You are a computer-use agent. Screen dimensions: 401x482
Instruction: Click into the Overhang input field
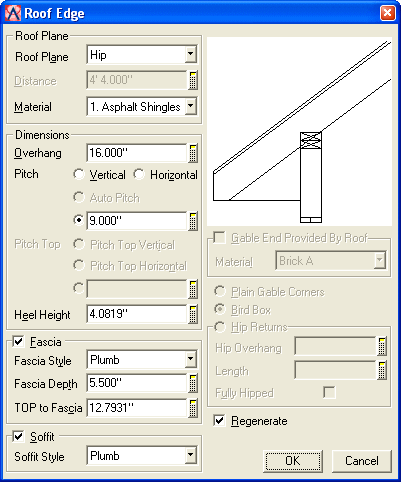tap(137, 153)
